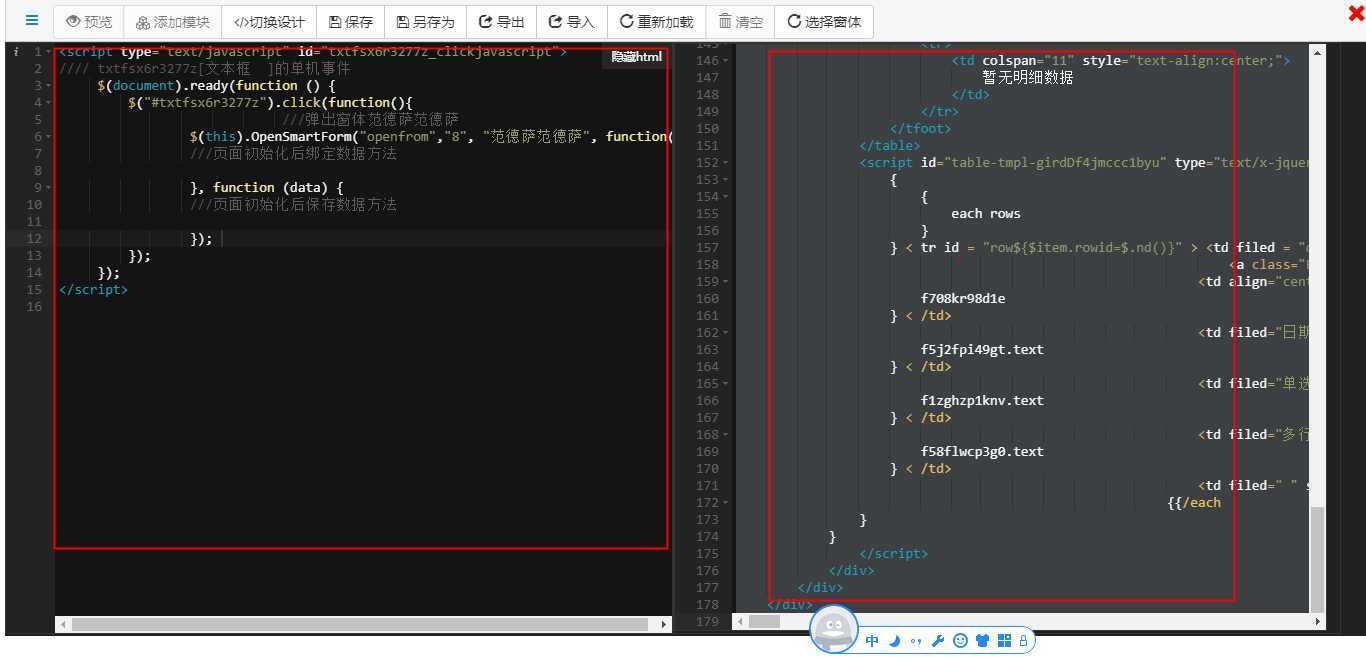Click left arrow of left editor scrollbar
Viewport: 1366px width, 657px height.
tap(63, 625)
